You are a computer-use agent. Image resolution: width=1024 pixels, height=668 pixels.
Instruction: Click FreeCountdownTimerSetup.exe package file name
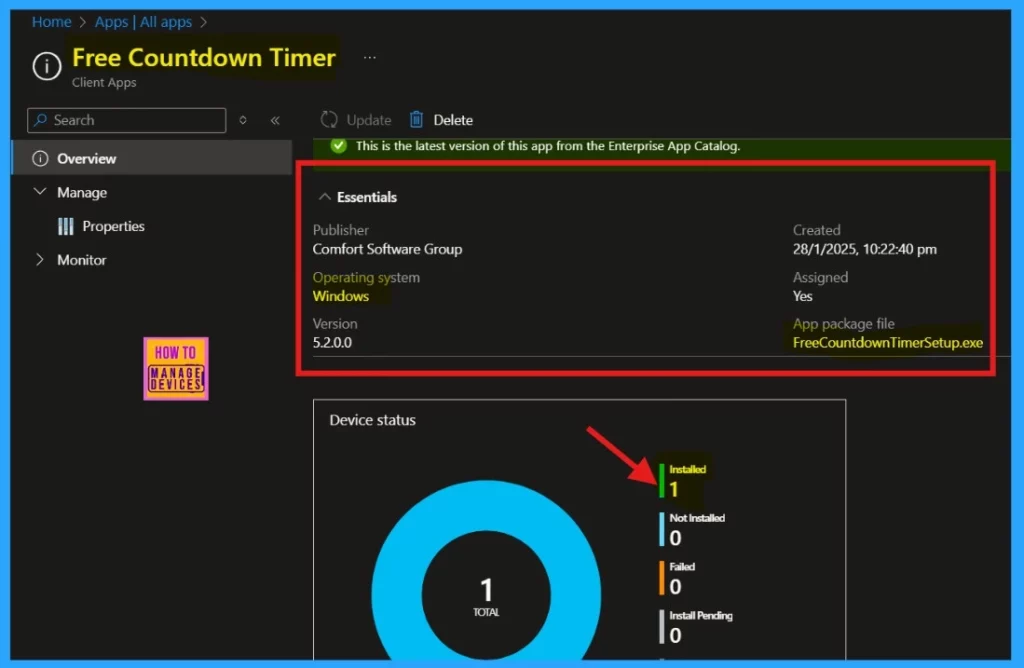coord(888,343)
